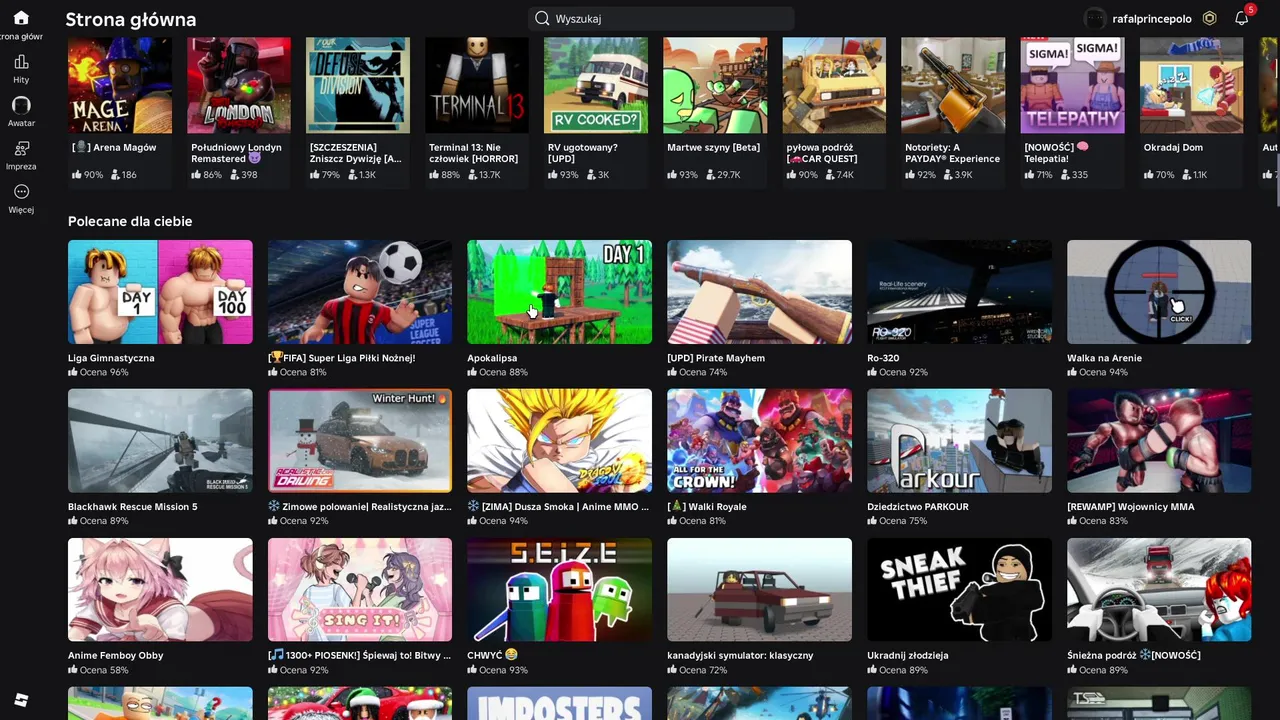1280x720 pixels.
Task: Click the Liga Gimnastyczna title text
Action: click(x=111, y=358)
